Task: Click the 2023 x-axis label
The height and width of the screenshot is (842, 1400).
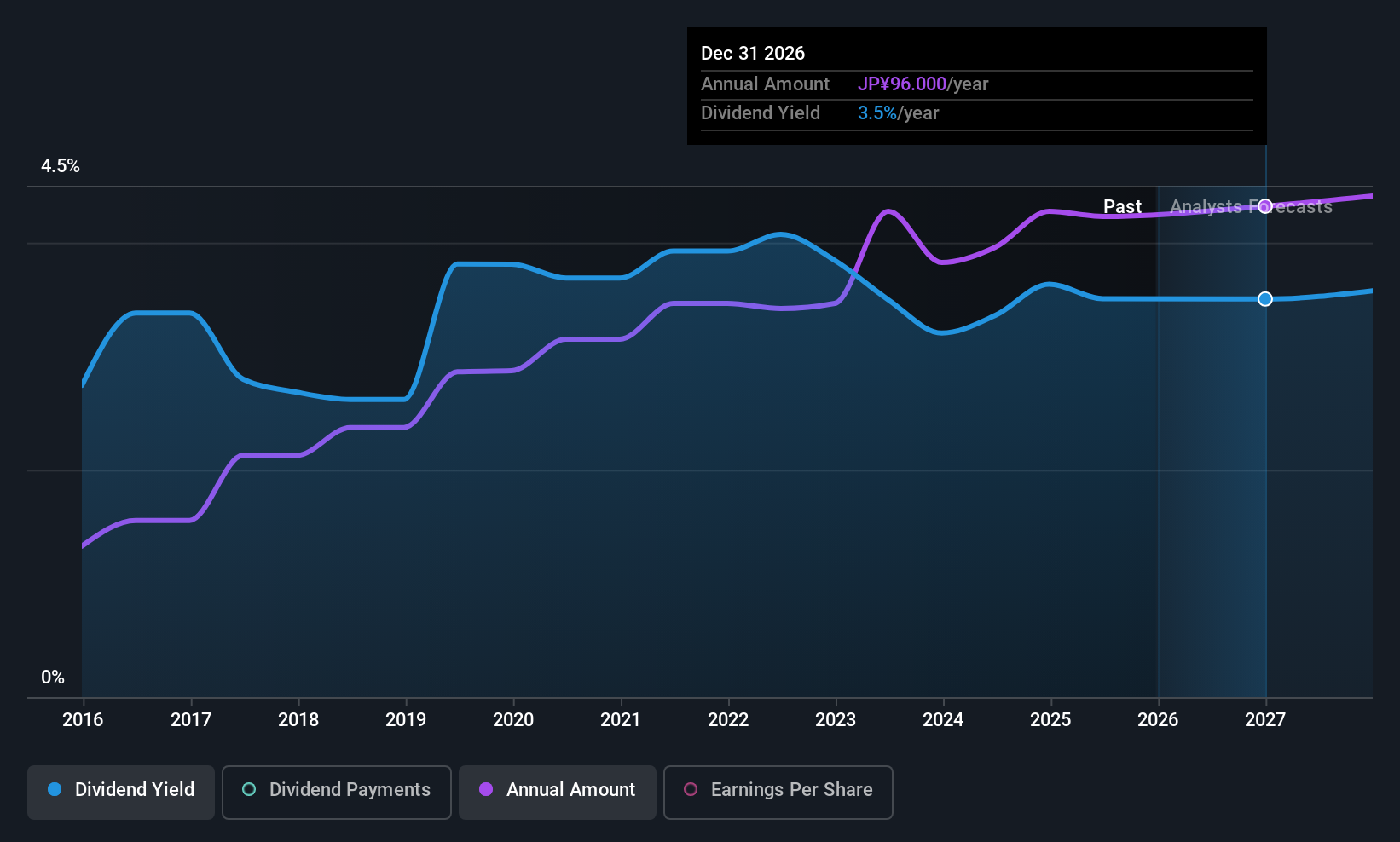Action: [836, 720]
